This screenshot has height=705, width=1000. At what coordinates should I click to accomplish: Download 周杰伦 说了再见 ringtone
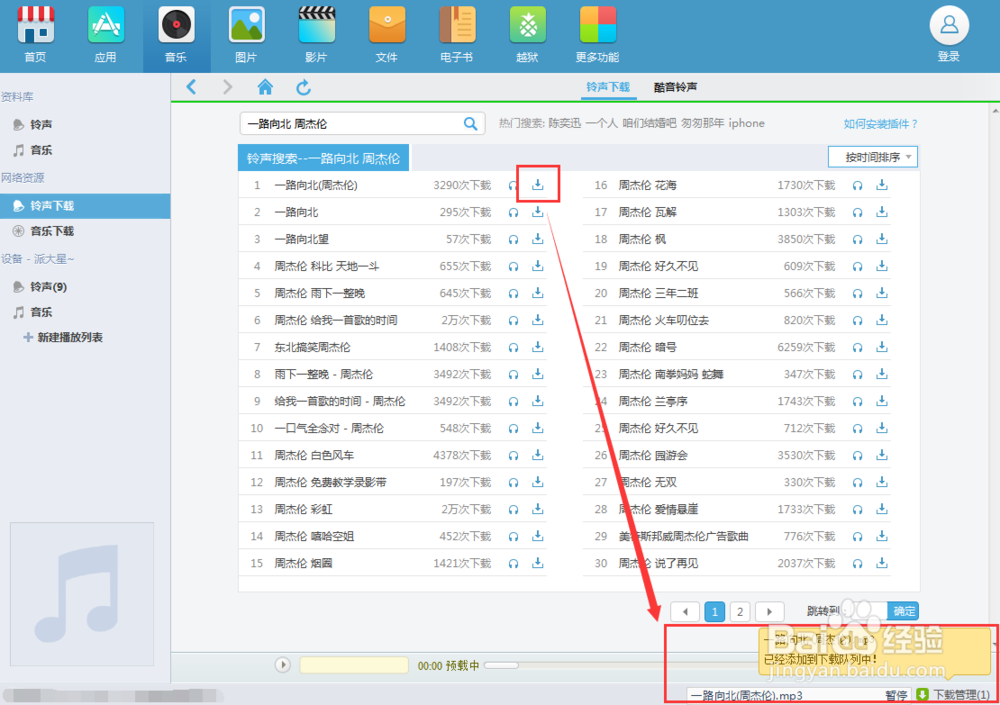tap(882, 563)
